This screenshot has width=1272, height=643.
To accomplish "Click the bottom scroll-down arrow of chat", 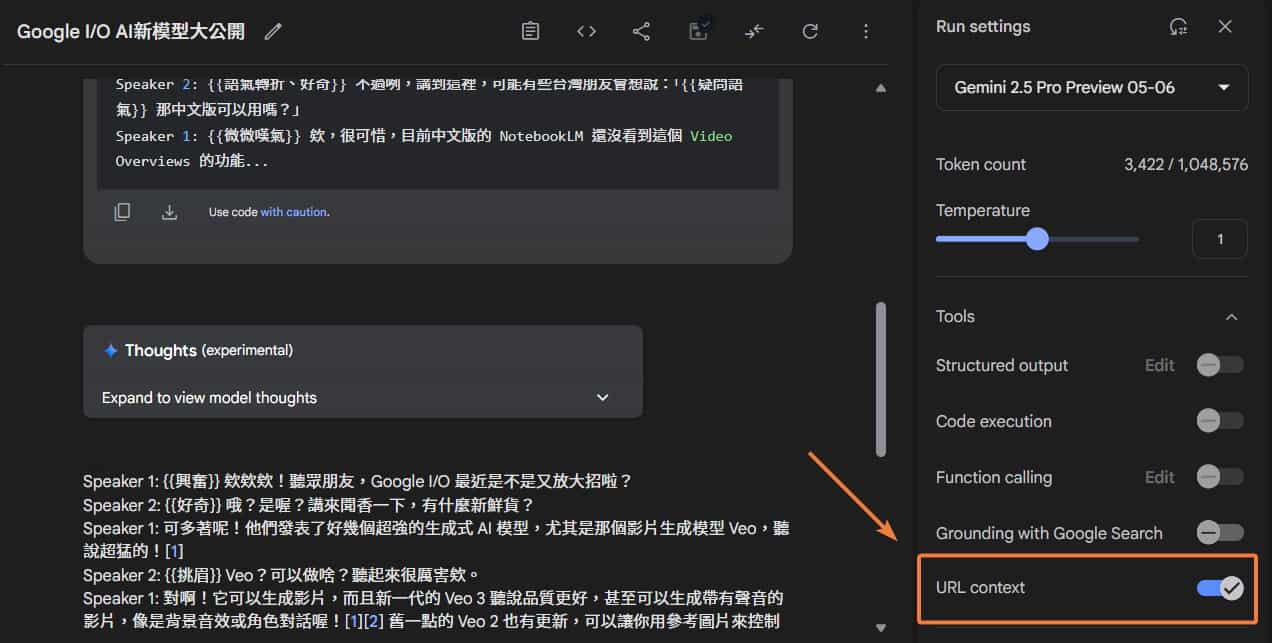I will click(x=881, y=628).
